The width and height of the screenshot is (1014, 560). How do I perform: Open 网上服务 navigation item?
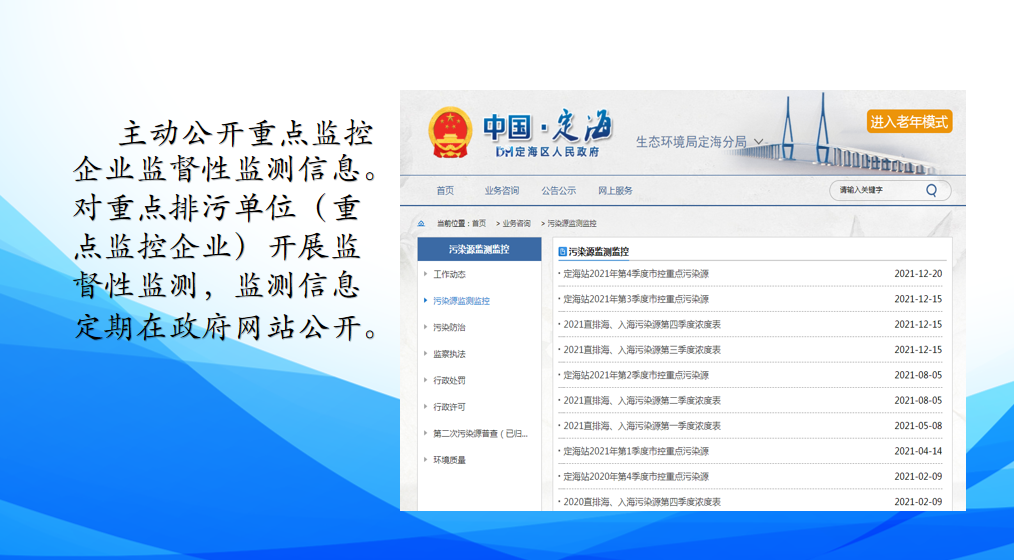pyautogui.click(x=615, y=190)
